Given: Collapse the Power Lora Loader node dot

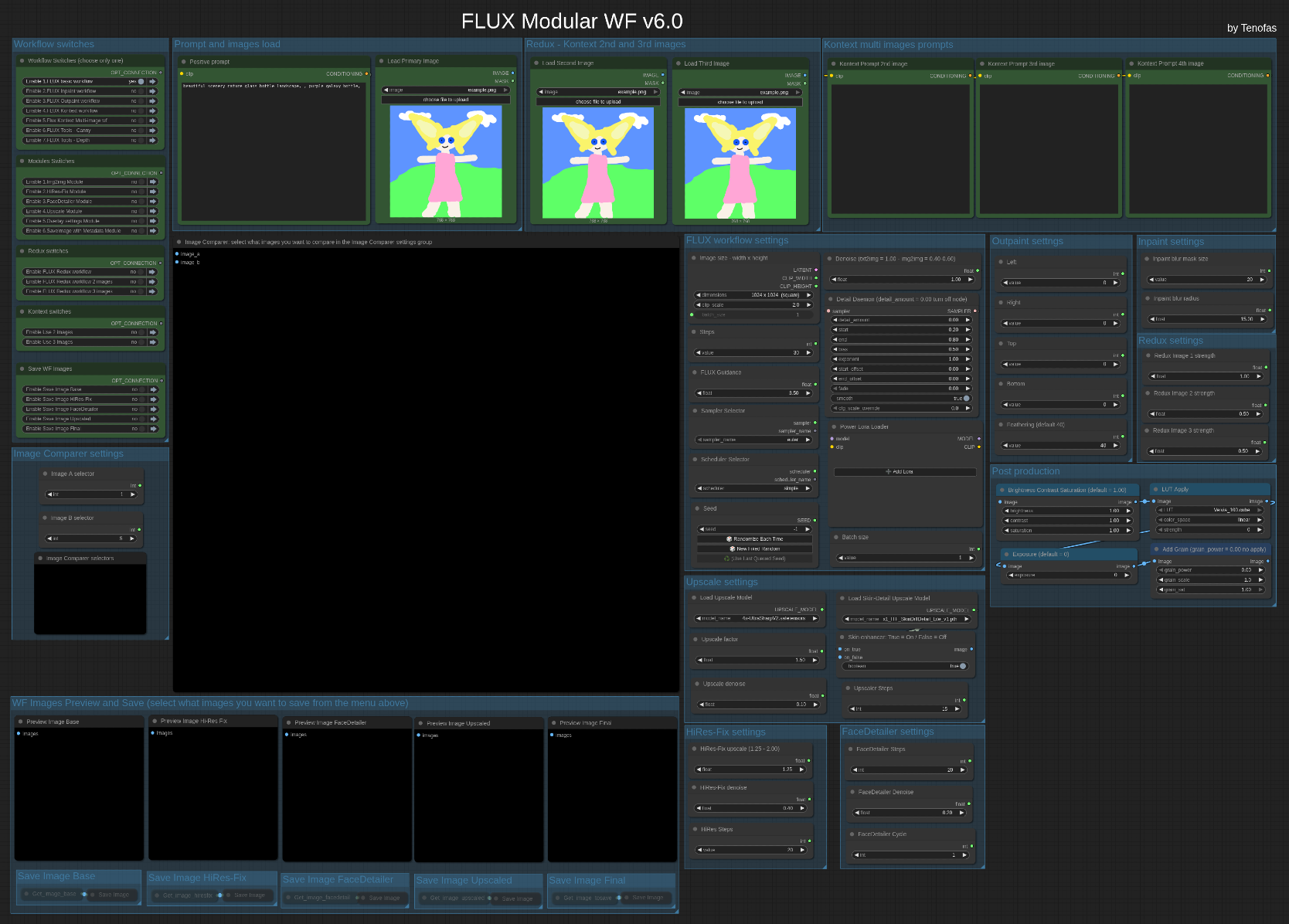Looking at the screenshot, I should [x=835, y=426].
